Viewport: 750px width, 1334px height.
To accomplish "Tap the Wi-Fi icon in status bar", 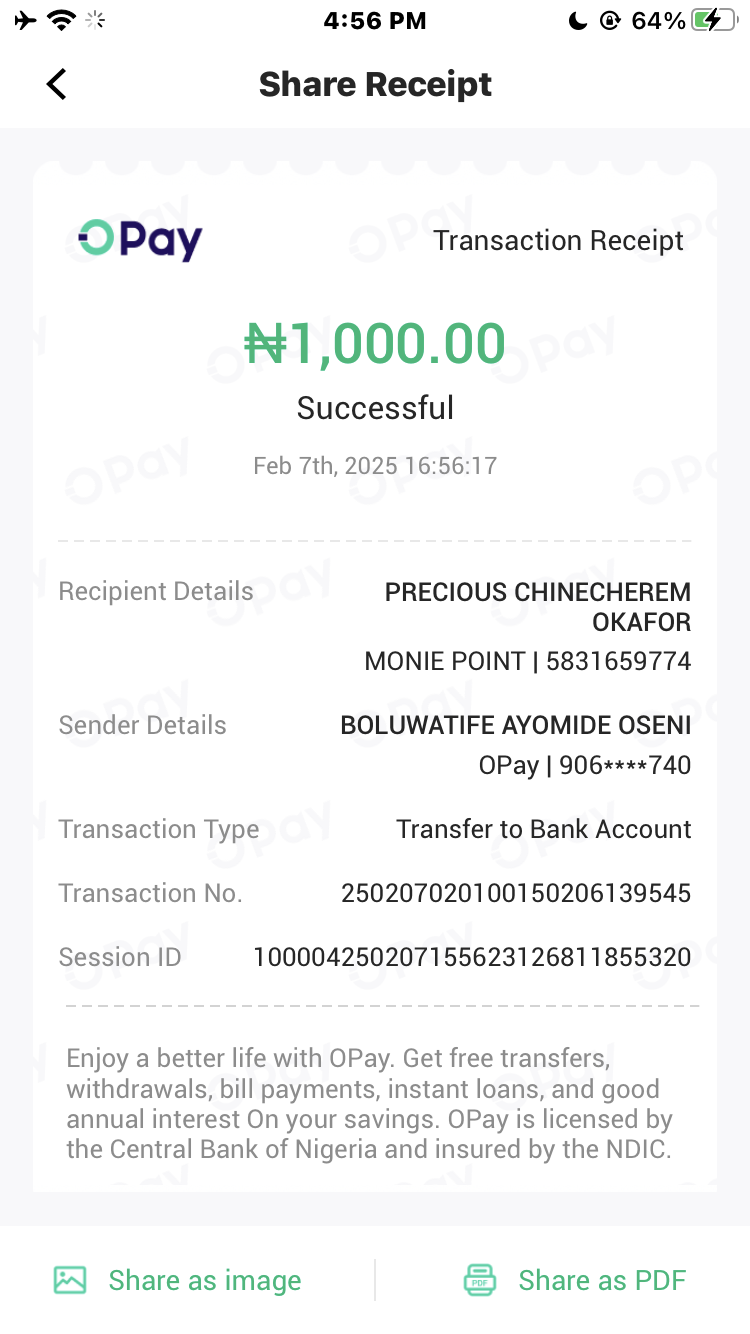I will 62,20.
